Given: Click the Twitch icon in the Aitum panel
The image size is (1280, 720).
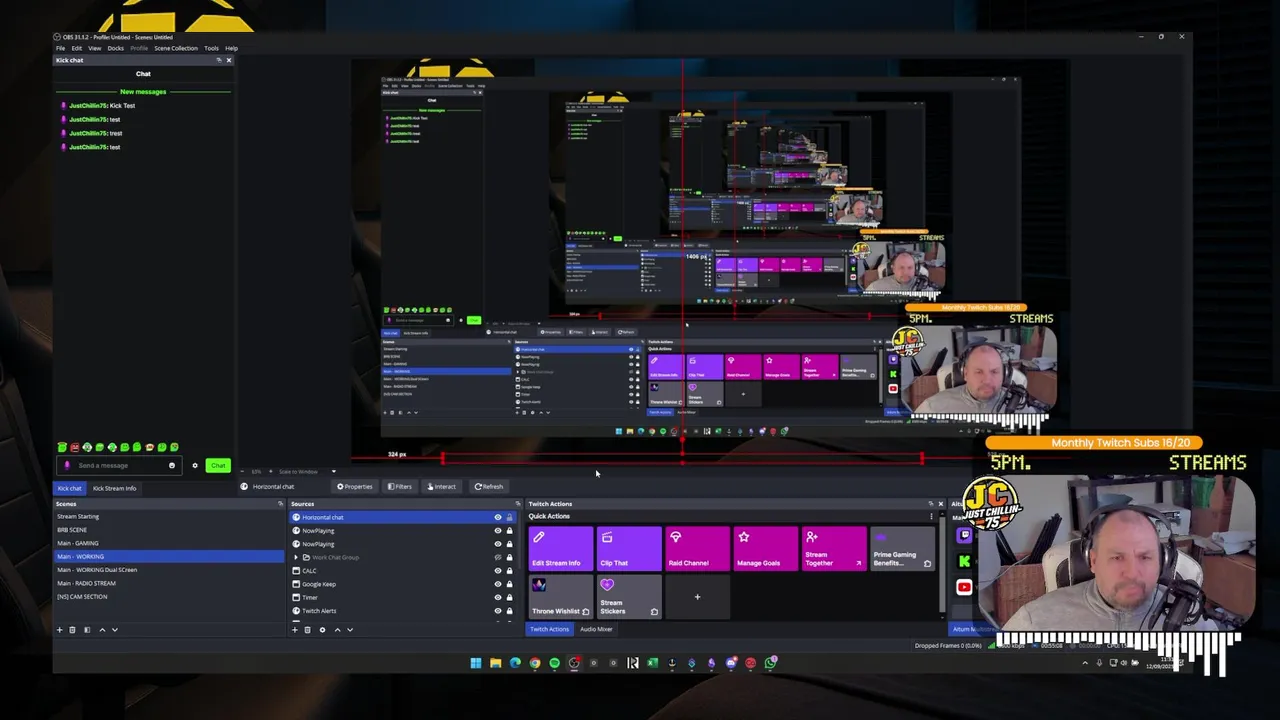Looking at the screenshot, I should point(964,535).
